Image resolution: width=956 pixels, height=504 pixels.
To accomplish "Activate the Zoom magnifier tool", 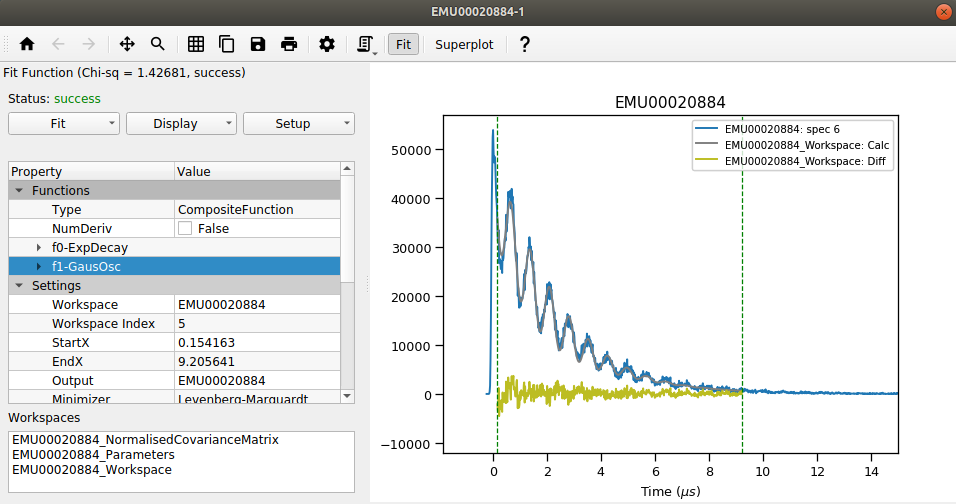I will [x=158, y=44].
